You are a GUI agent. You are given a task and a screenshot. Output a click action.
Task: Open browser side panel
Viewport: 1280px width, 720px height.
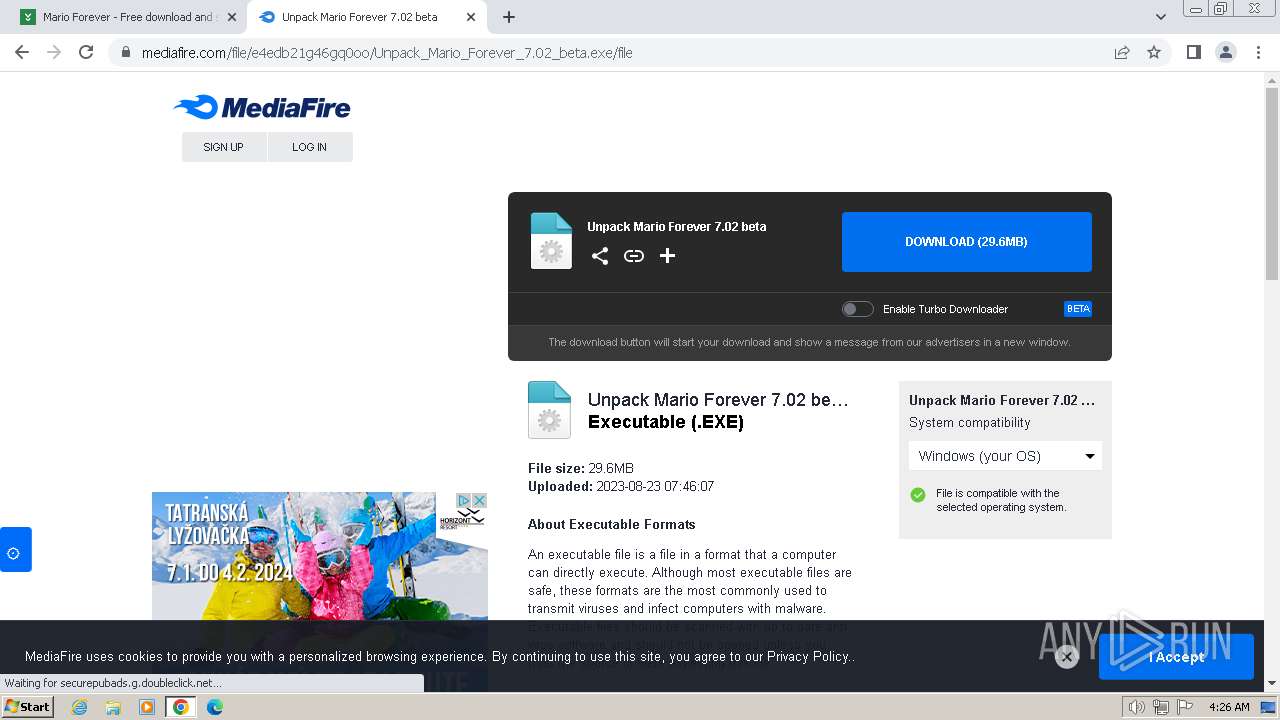coord(1193,52)
